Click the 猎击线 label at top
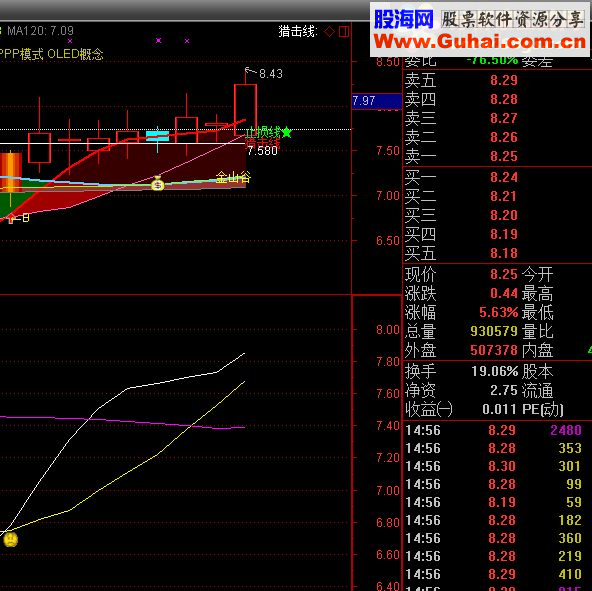The width and height of the screenshot is (592, 591). point(298,31)
